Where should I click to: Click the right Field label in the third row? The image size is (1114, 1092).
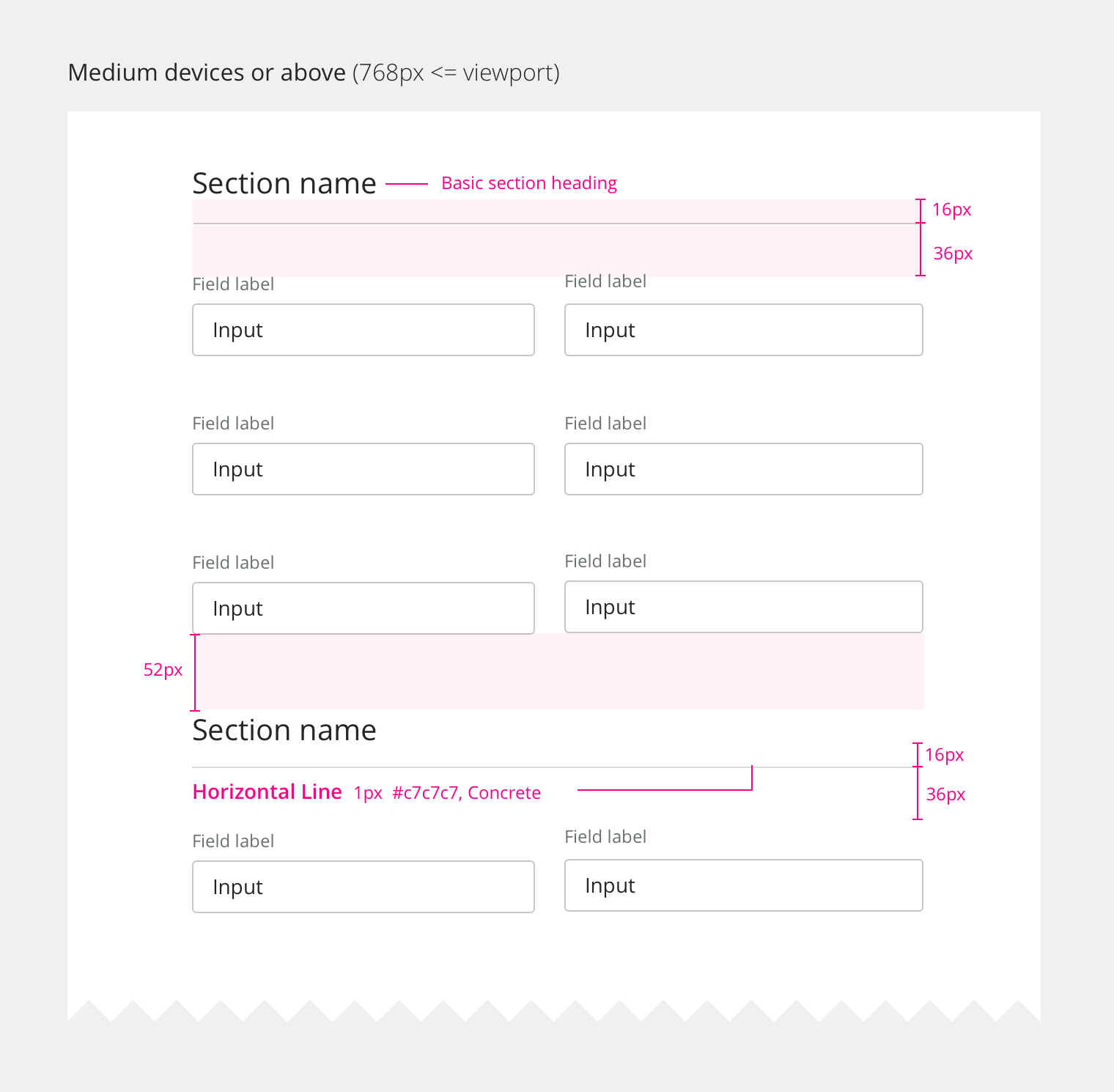click(605, 561)
